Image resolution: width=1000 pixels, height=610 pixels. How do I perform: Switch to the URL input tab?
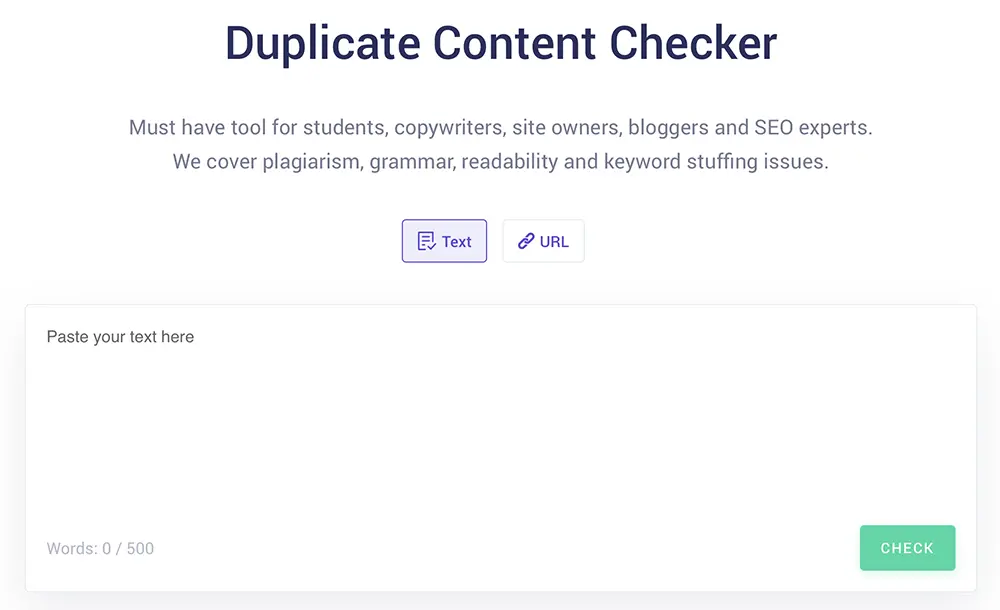tap(543, 241)
